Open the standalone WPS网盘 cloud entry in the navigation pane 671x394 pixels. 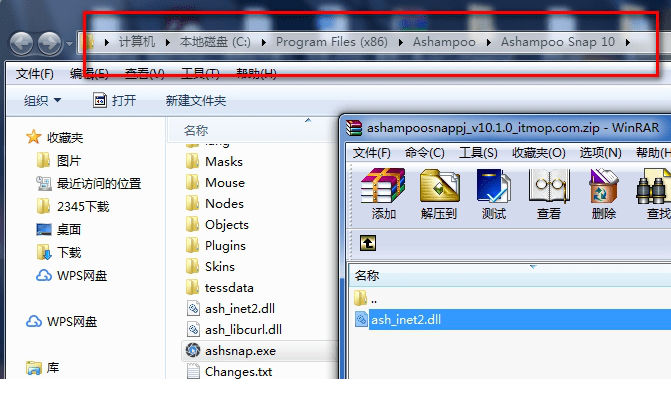pos(62,321)
